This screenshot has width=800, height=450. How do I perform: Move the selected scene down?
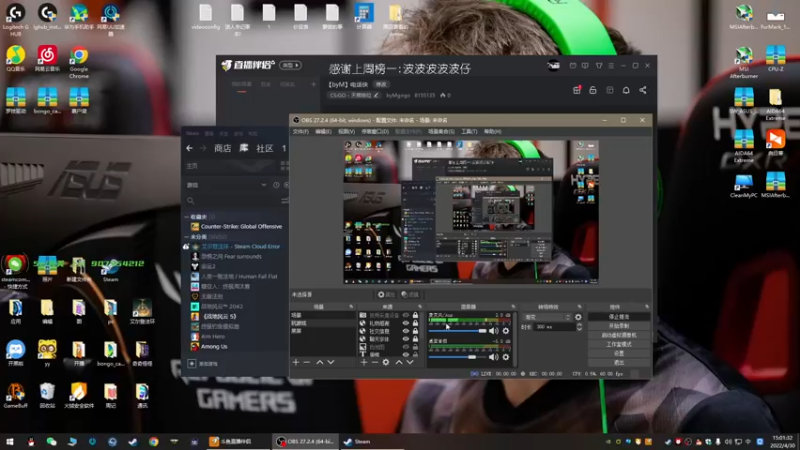pos(331,362)
